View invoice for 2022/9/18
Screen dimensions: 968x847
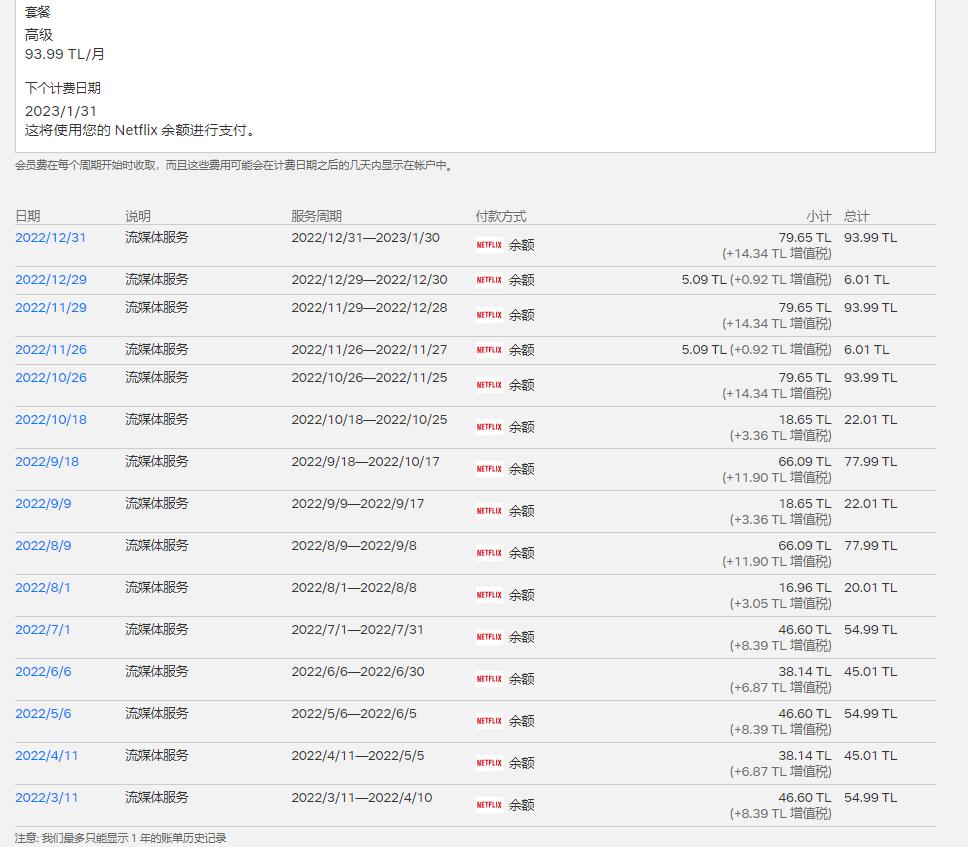(x=47, y=462)
